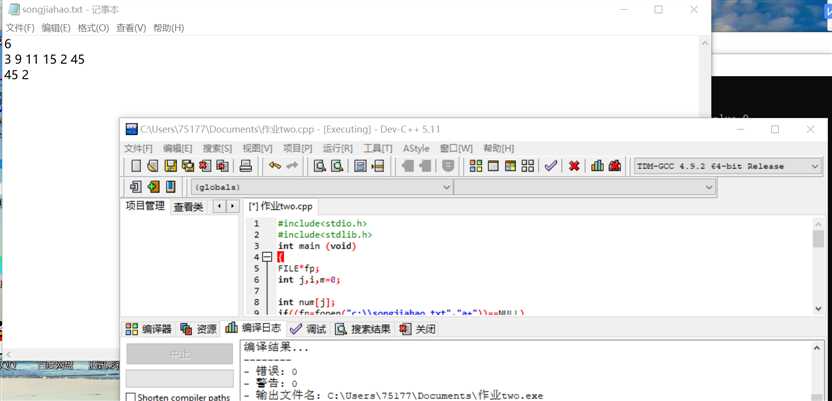Screen dimensions: 832x401
Task: Open 帮助(H) menu in Notepad window
Action: [169, 28]
